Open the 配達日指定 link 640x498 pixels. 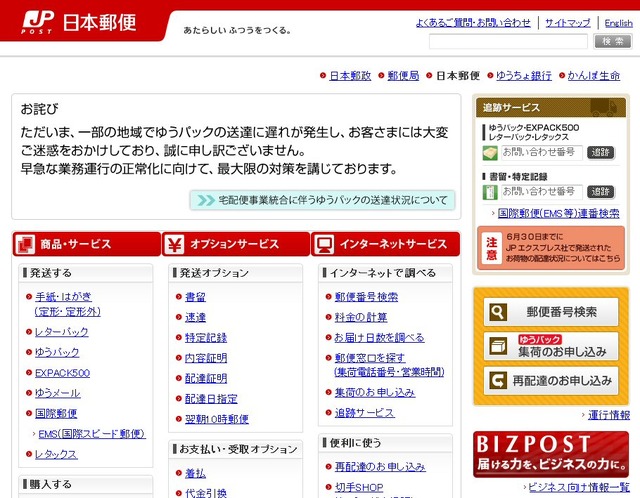click(211, 399)
